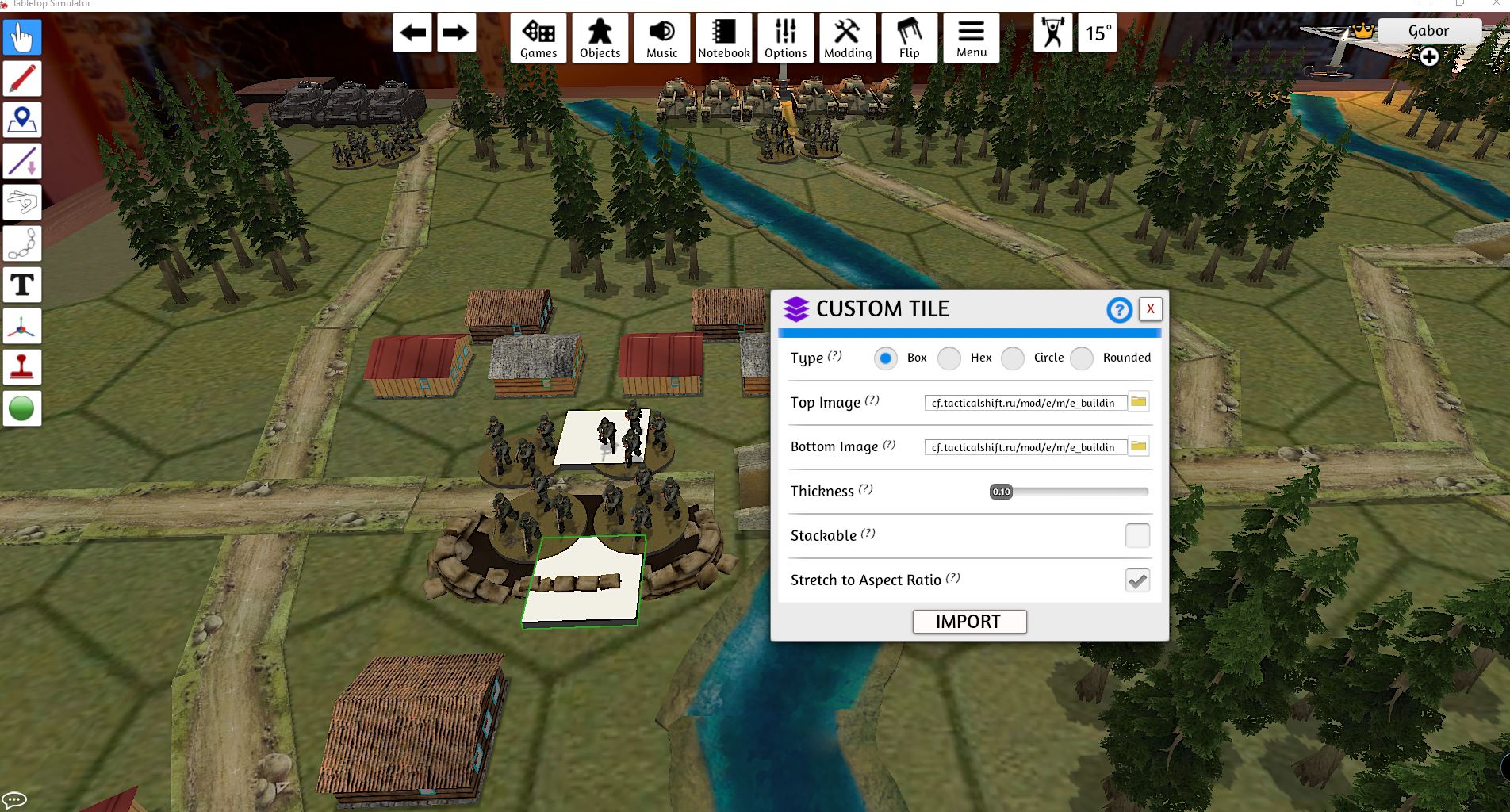The image size is (1510, 812).
Task: Click the Stackable tooltip (?) mark
Action: [868, 534]
